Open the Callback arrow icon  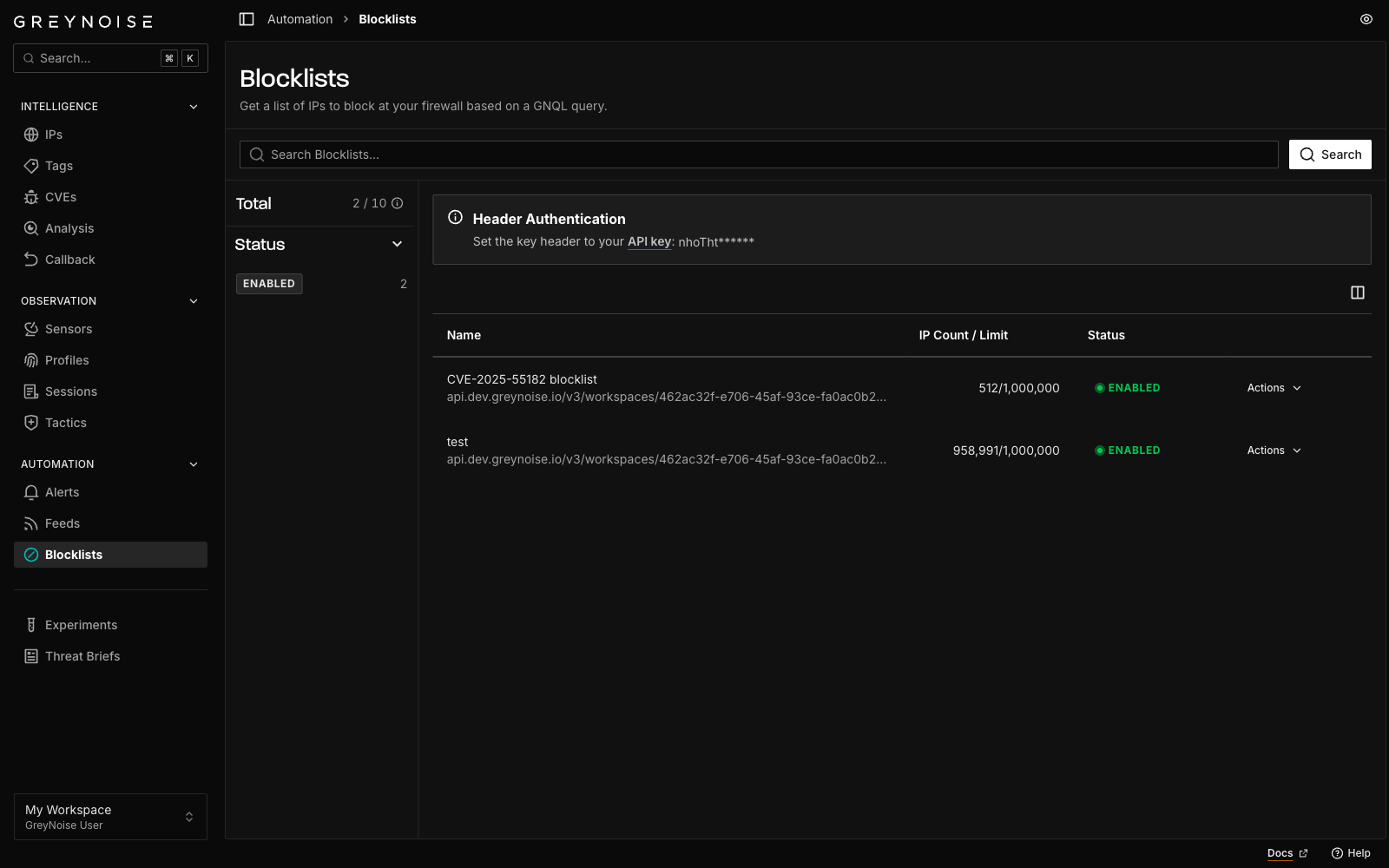tap(31, 260)
